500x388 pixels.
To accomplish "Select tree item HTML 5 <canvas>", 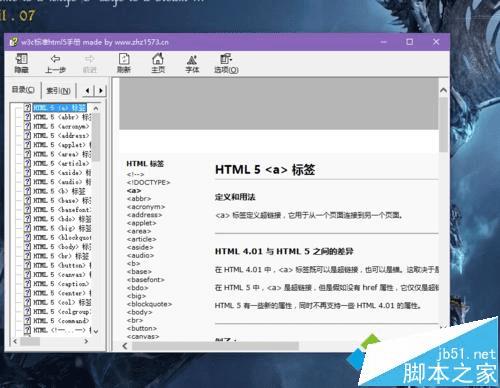I will click(x=62, y=274).
